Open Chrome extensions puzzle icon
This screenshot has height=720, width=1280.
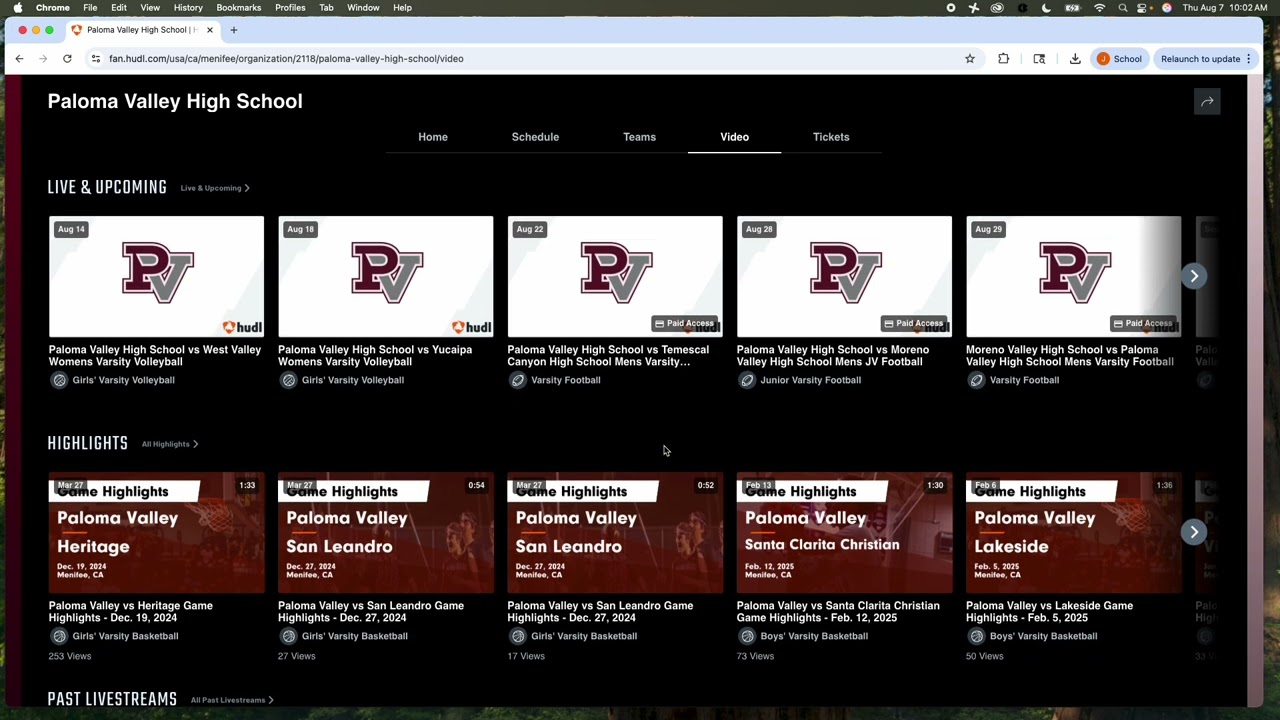click(1003, 59)
